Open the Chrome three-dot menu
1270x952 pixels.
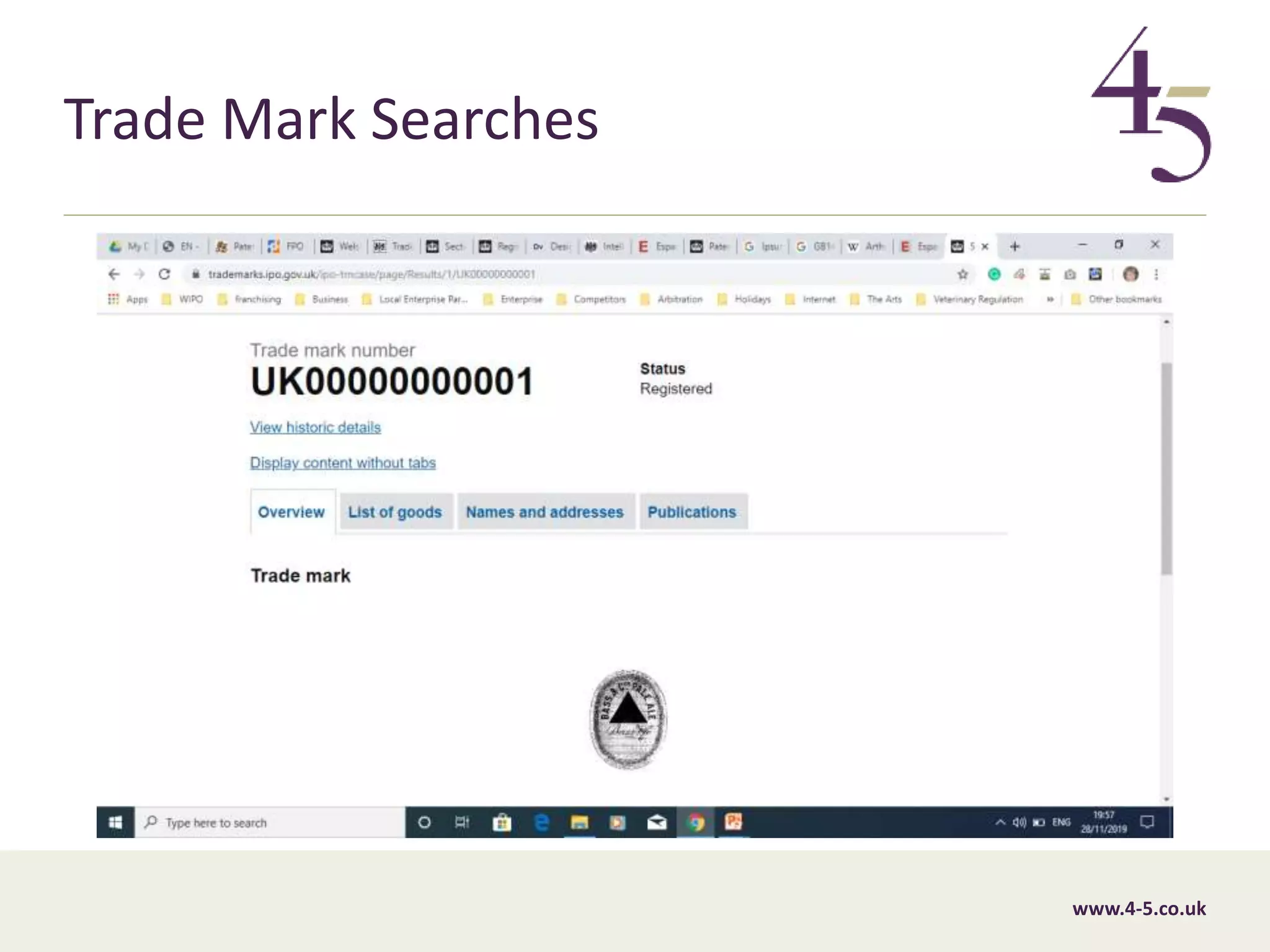coord(1157,274)
